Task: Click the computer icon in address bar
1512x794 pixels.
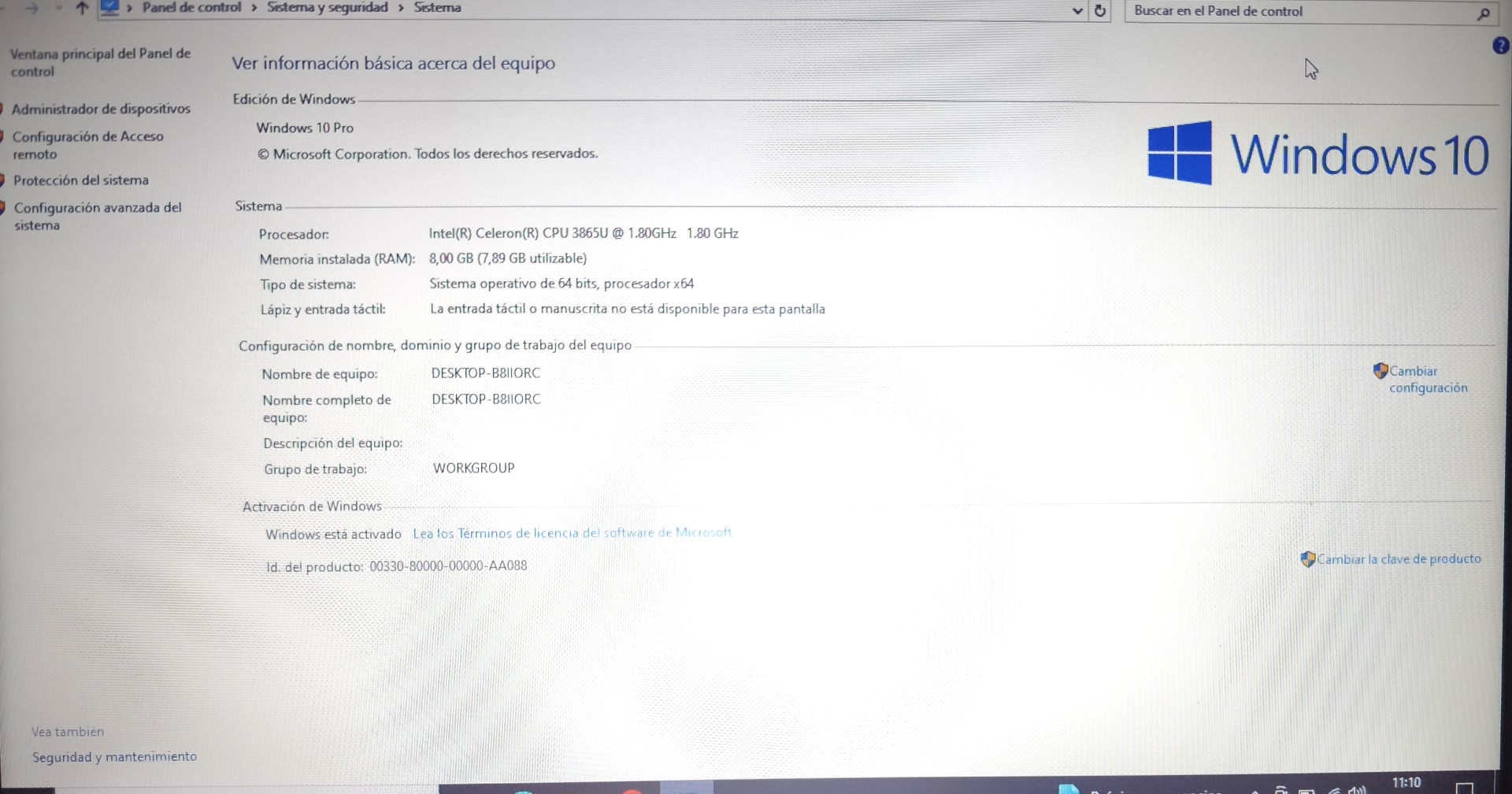Action: click(109, 8)
